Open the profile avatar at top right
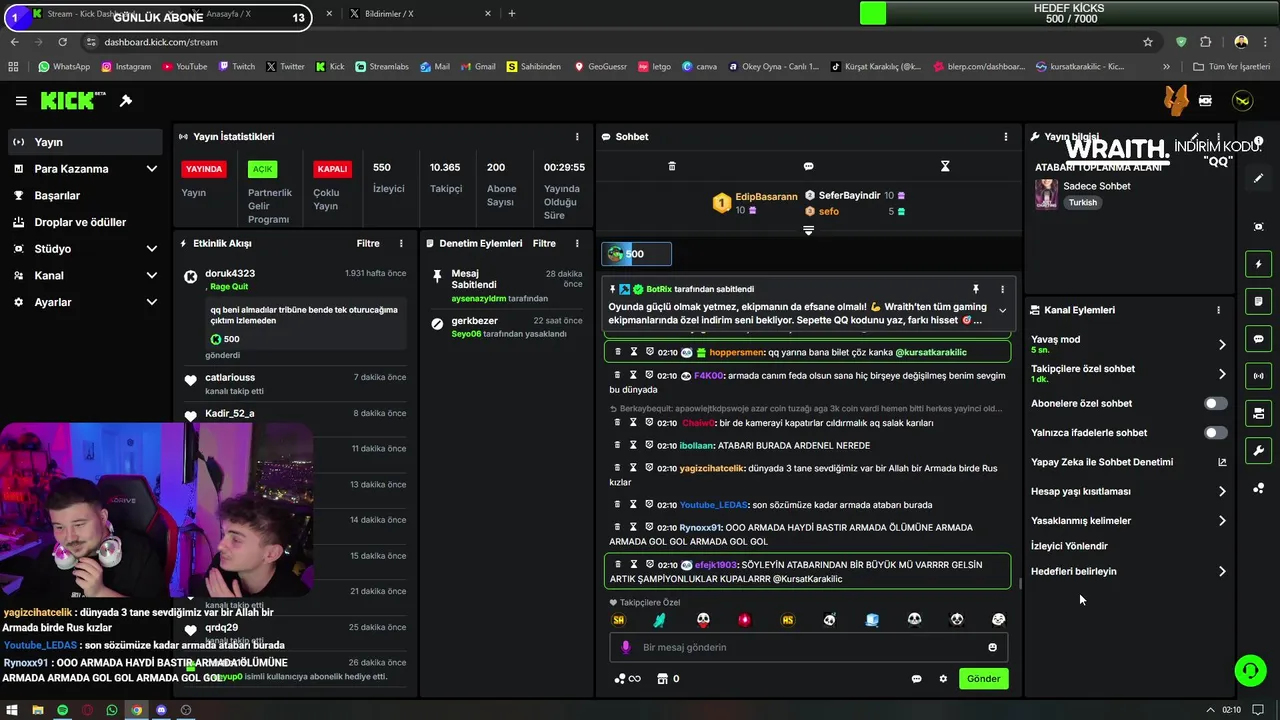 tap(1242, 101)
